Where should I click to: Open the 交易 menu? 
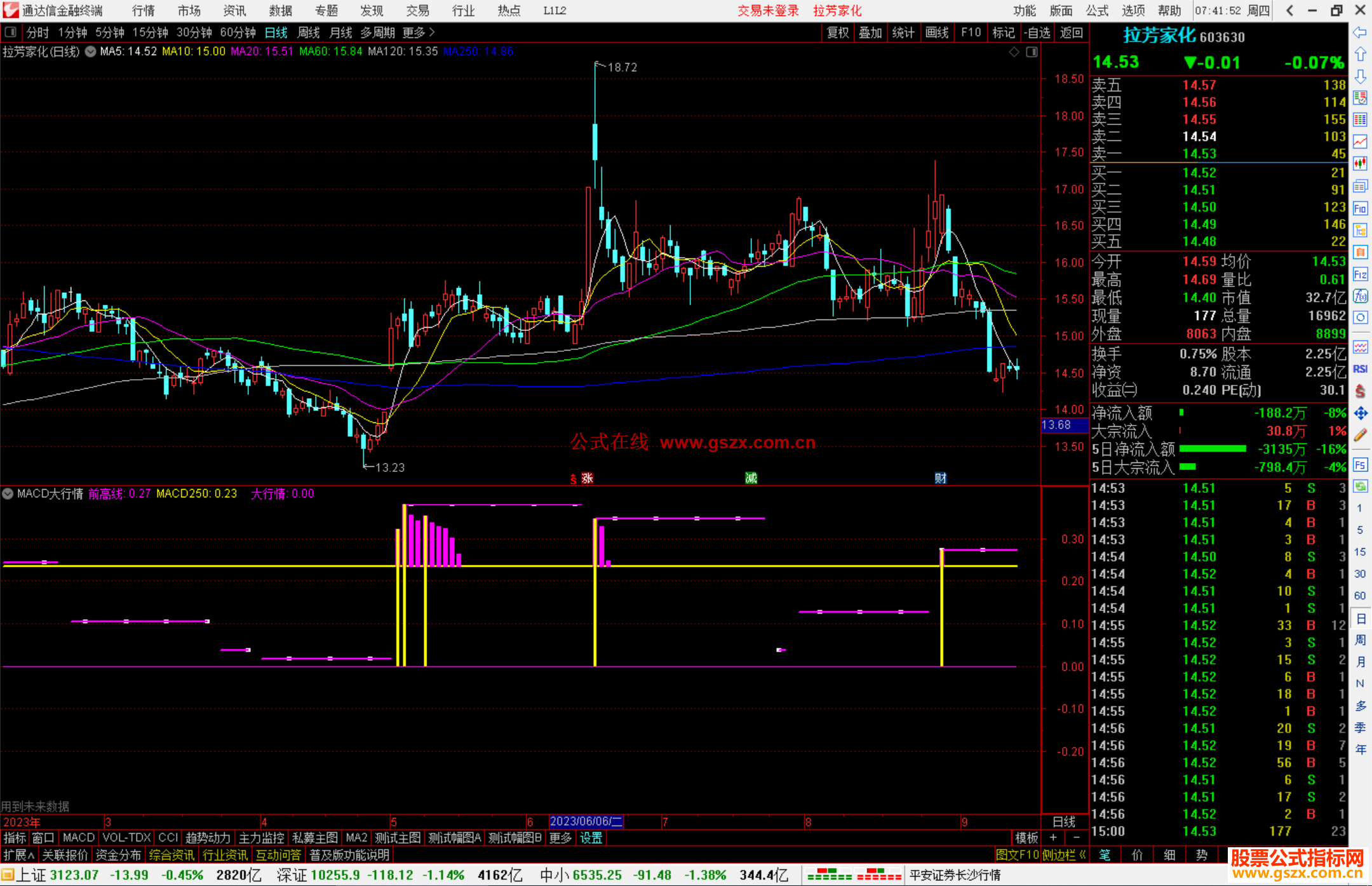(417, 10)
